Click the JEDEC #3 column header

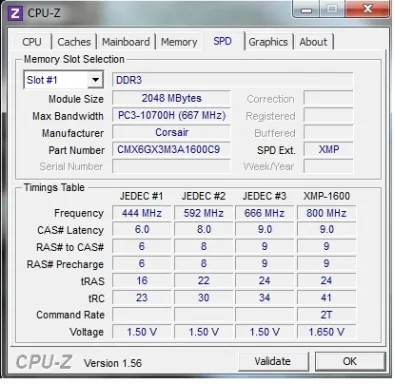(x=264, y=196)
